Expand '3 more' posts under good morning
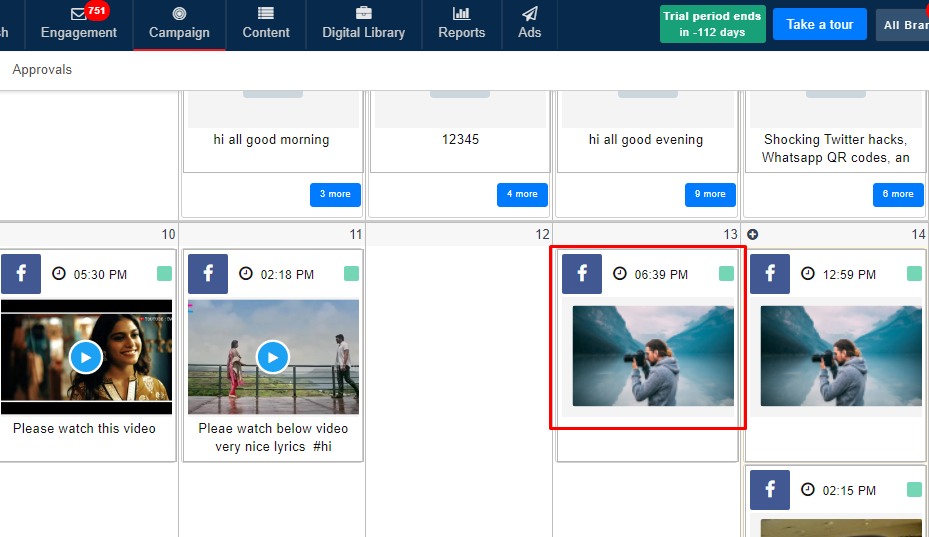The image size is (929, 537). 335,194
